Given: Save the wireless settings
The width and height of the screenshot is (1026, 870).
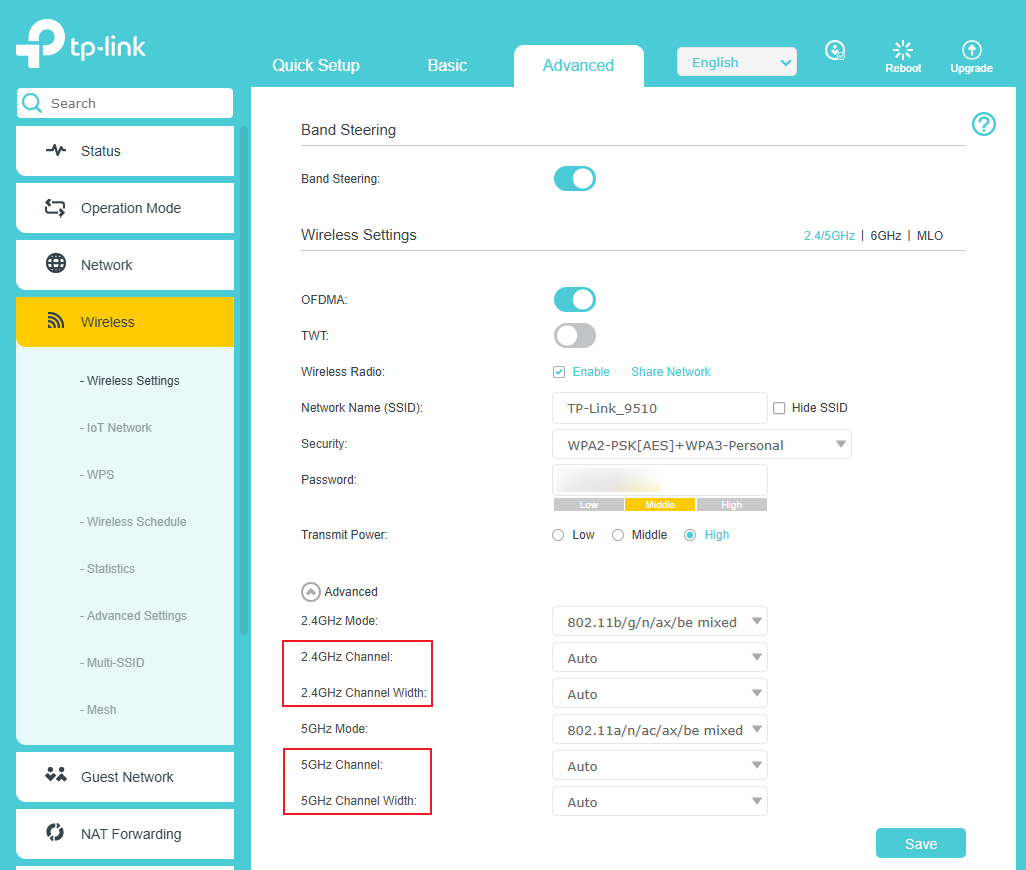Looking at the screenshot, I should click(920, 843).
